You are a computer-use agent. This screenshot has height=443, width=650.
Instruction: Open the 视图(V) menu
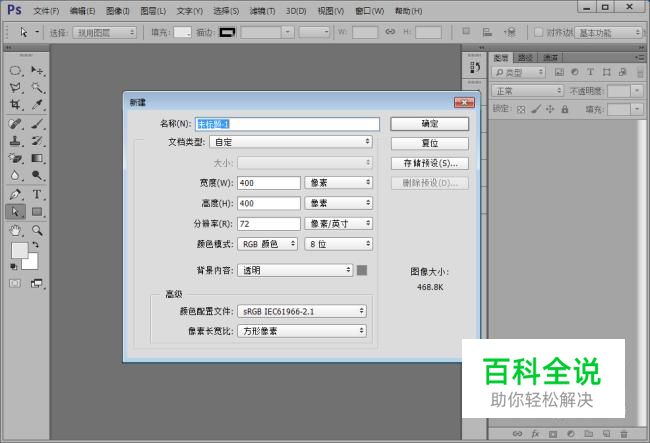[x=331, y=11]
